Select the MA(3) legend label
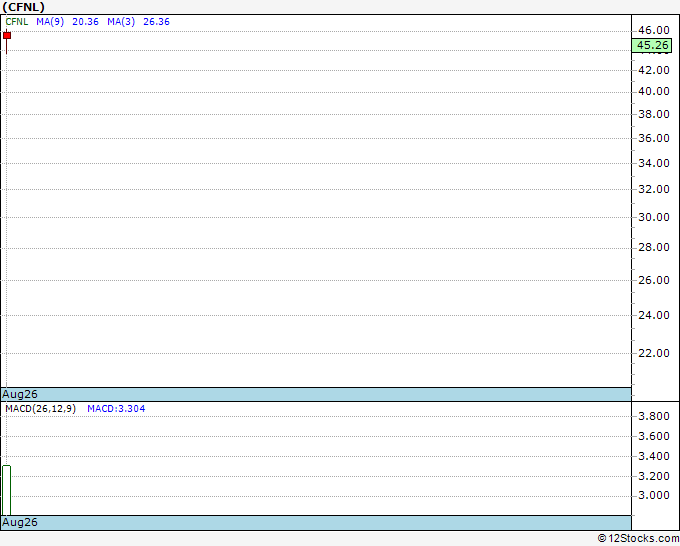 pos(121,22)
